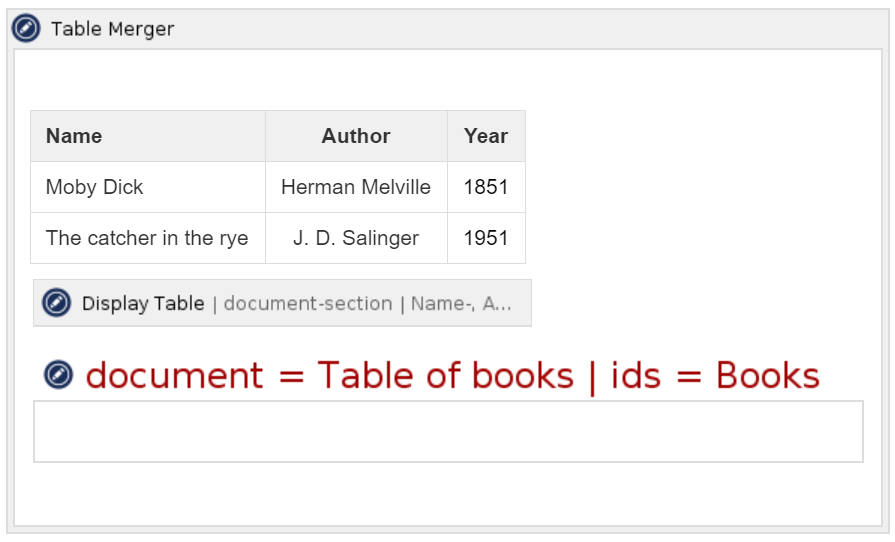Click the Display Table macro pencil icon

pyautogui.click(x=57, y=303)
